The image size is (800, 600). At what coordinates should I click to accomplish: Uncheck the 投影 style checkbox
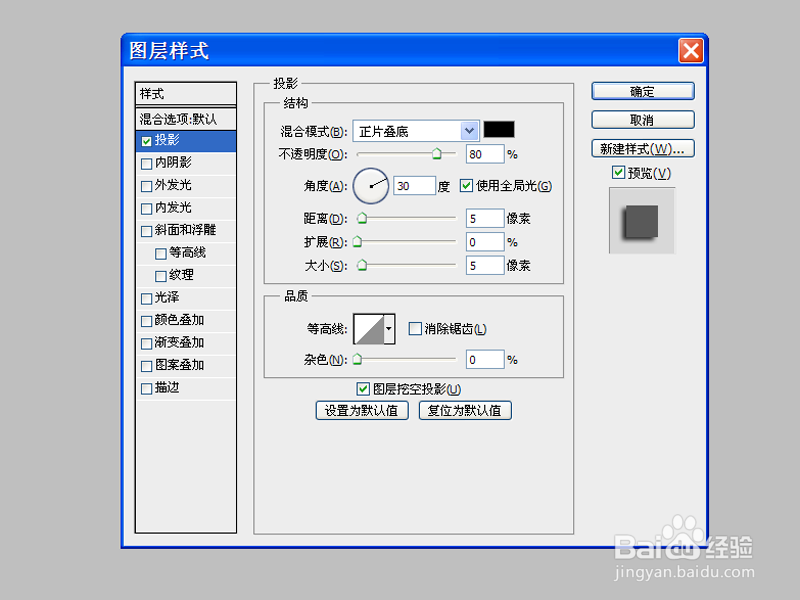point(146,141)
